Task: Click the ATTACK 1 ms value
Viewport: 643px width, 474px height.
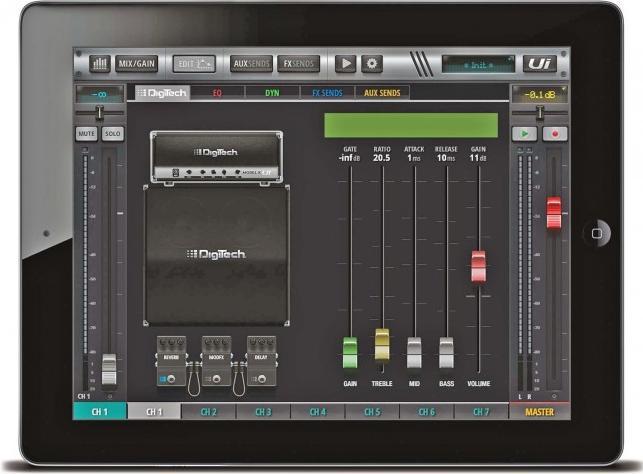Action: (x=414, y=158)
